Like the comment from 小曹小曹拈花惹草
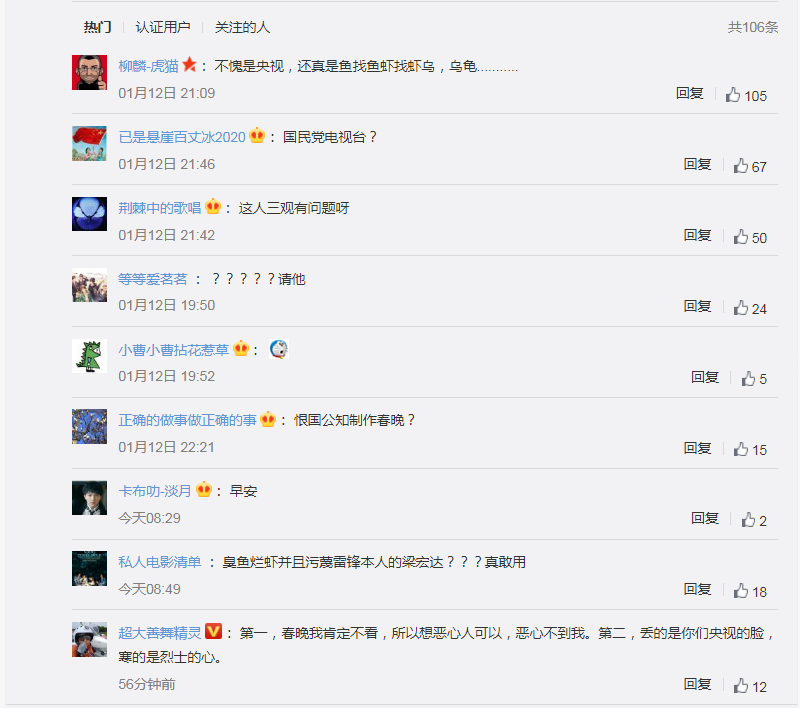 pos(748,378)
